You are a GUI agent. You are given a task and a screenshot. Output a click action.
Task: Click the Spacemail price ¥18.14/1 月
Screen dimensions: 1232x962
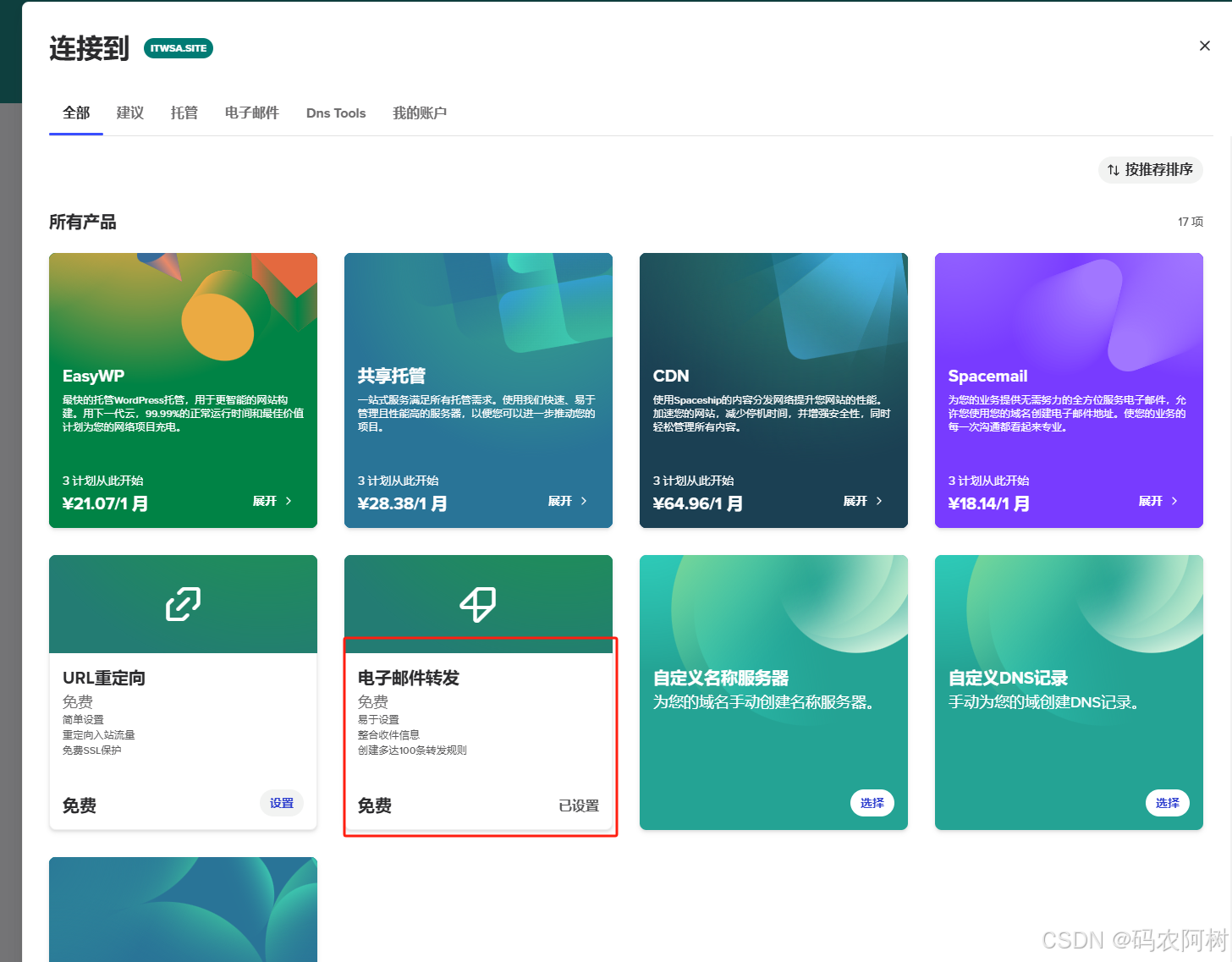pyautogui.click(x=989, y=503)
